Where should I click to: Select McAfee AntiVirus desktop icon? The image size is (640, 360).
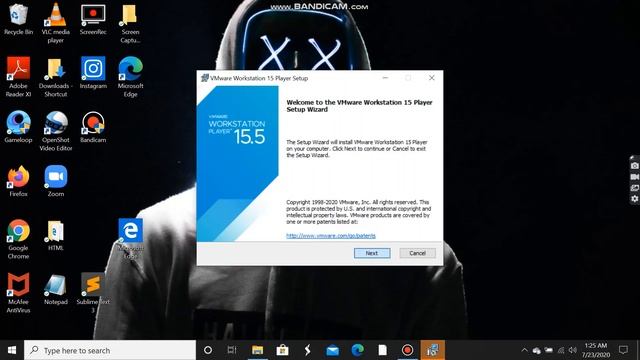(x=18, y=293)
